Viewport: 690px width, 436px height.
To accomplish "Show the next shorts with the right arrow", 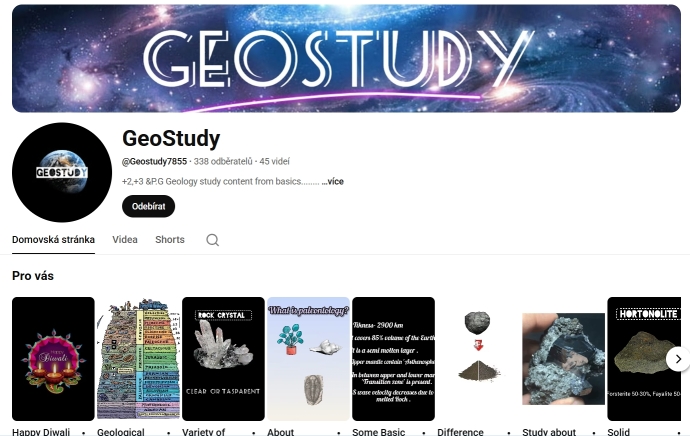I will pyautogui.click(x=678, y=359).
